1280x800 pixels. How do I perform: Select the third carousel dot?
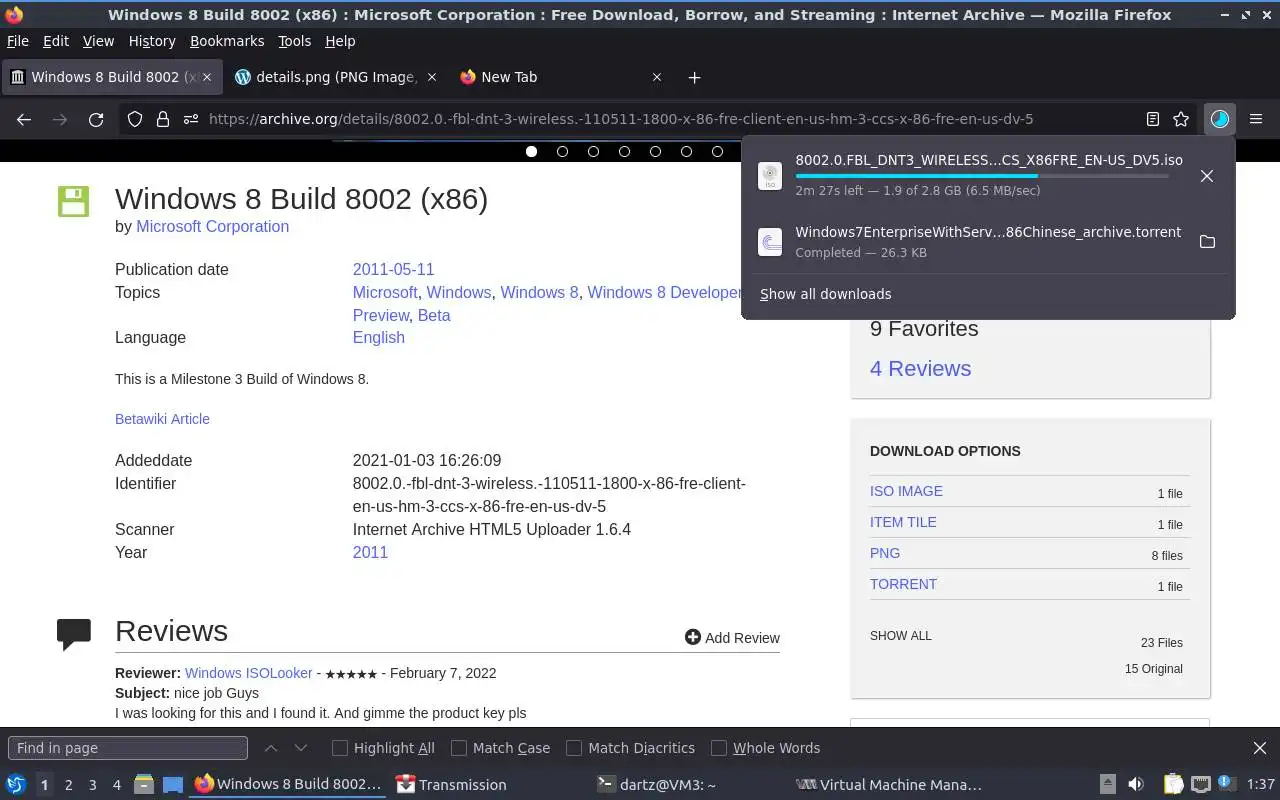pyautogui.click(x=593, y=152)
